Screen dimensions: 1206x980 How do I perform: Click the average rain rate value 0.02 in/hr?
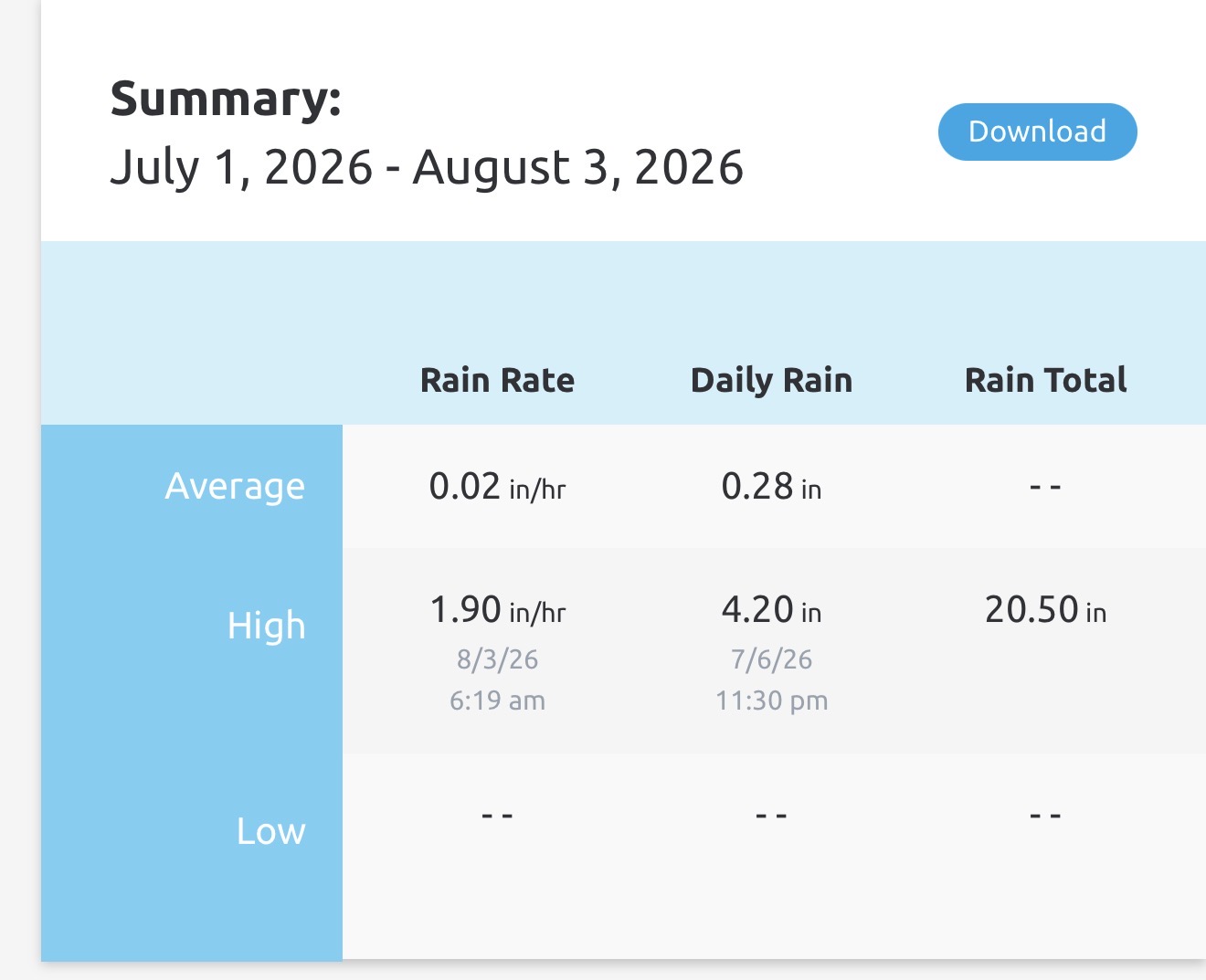point(497,487)
